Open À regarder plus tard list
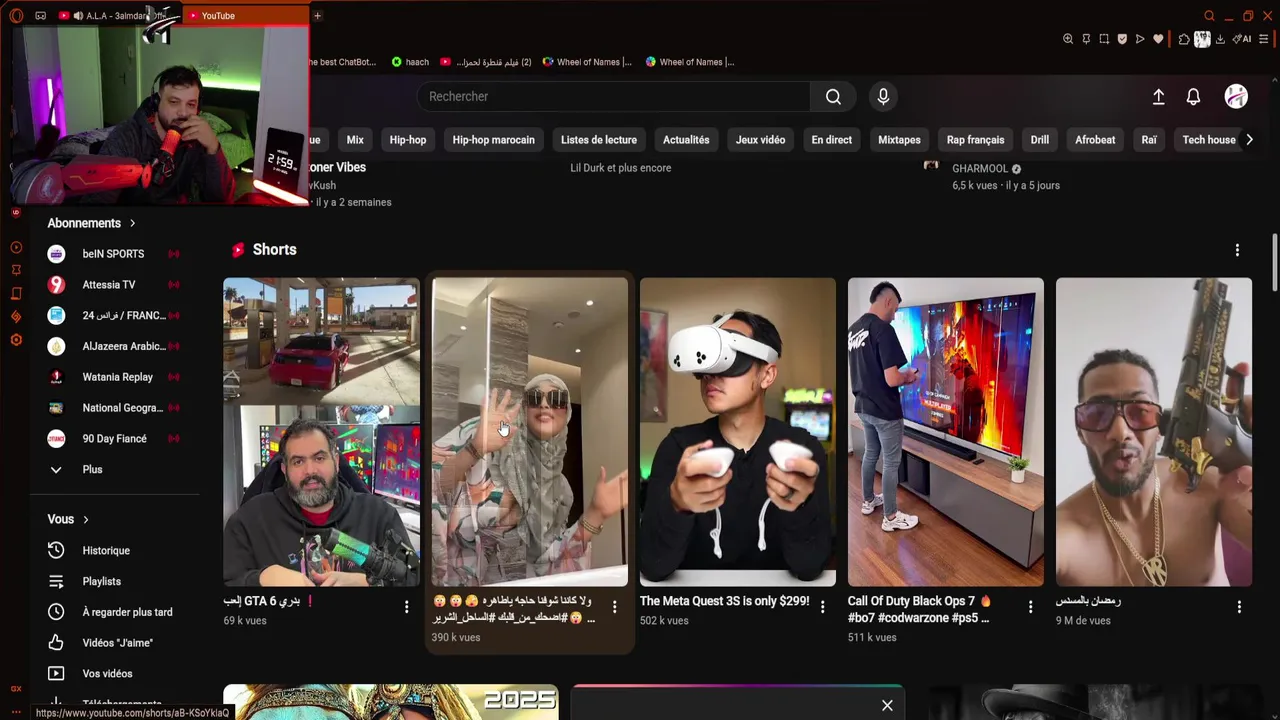Screen dimensions: 1280x720 point(114,612)
